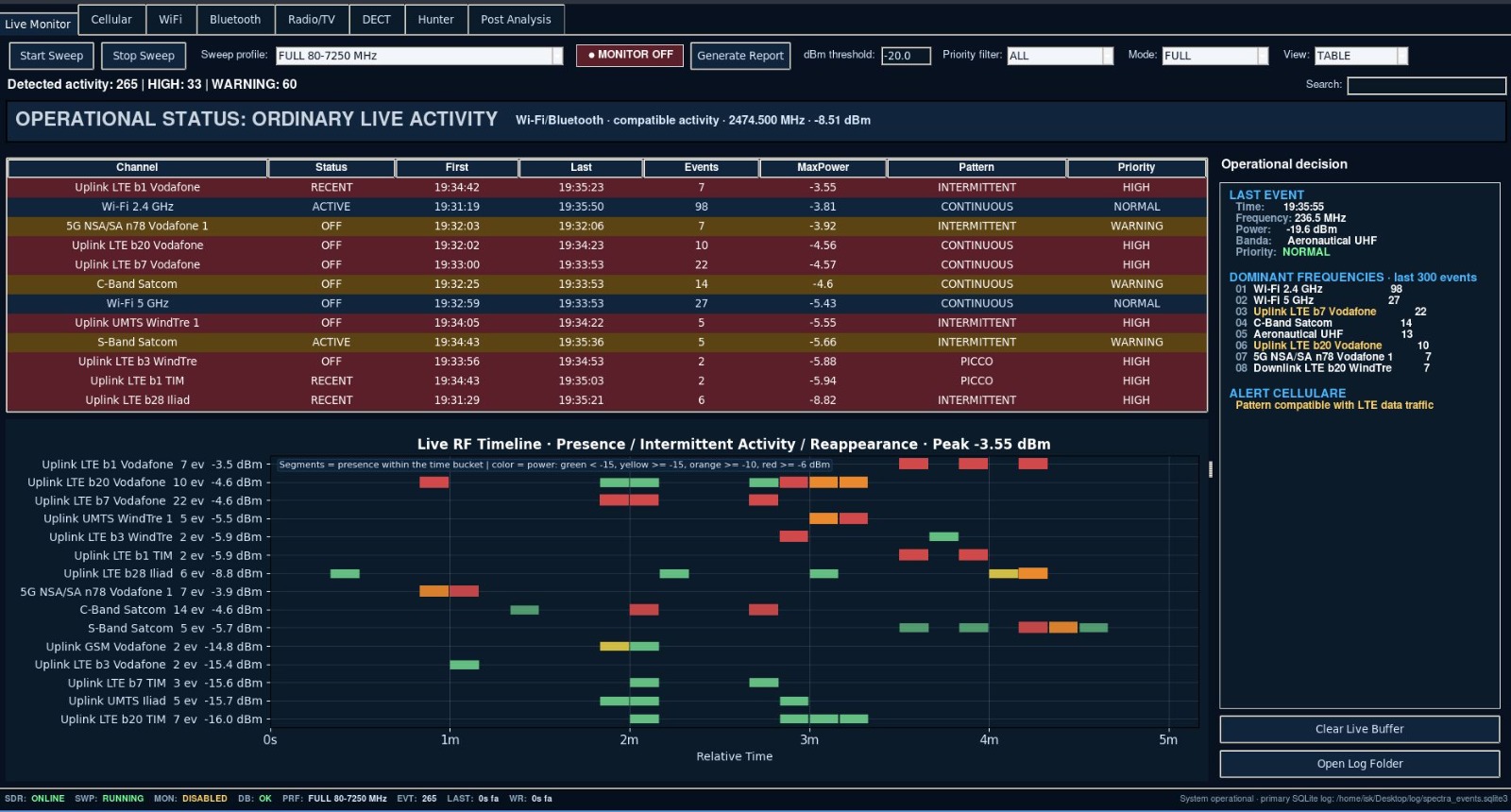Click into the Search input field
Viewport: 1511px width, 812px height.
(x=1426, y=85)
